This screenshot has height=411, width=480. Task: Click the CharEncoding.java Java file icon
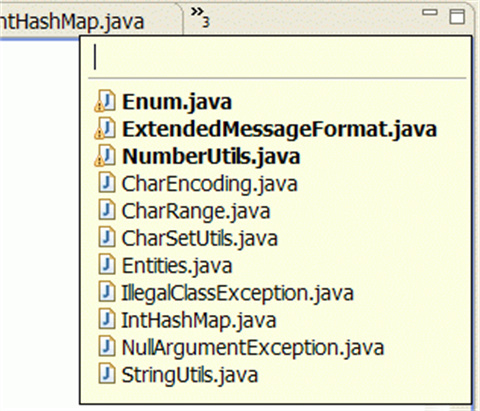click(x=107, y=183)
